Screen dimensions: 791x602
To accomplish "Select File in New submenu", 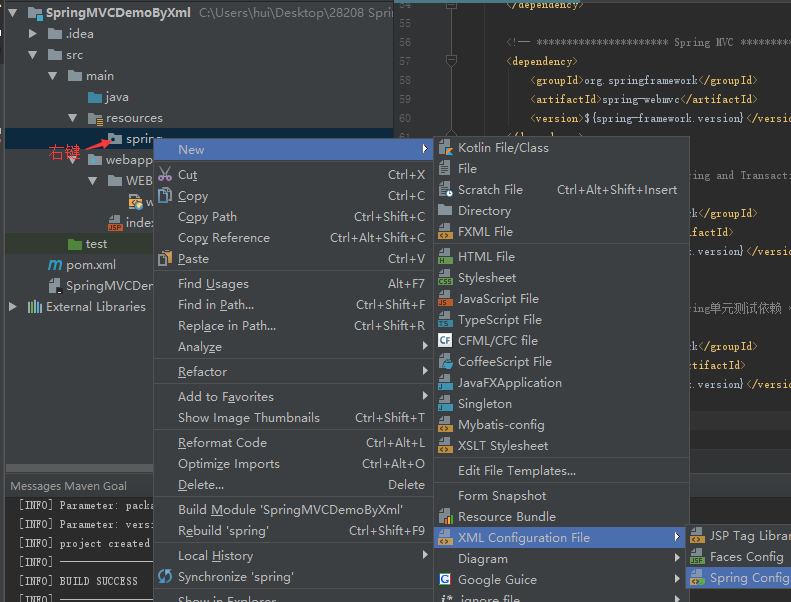I will pyautogui.click(x=561, y=169).
